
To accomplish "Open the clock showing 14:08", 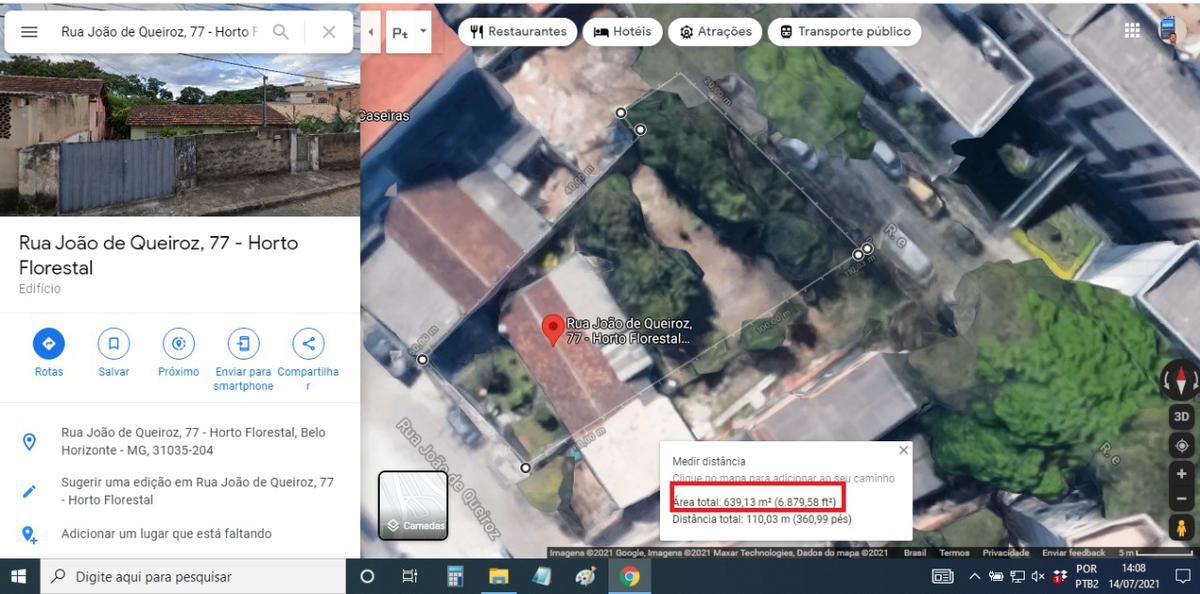I will click(x=1134, y=576).
